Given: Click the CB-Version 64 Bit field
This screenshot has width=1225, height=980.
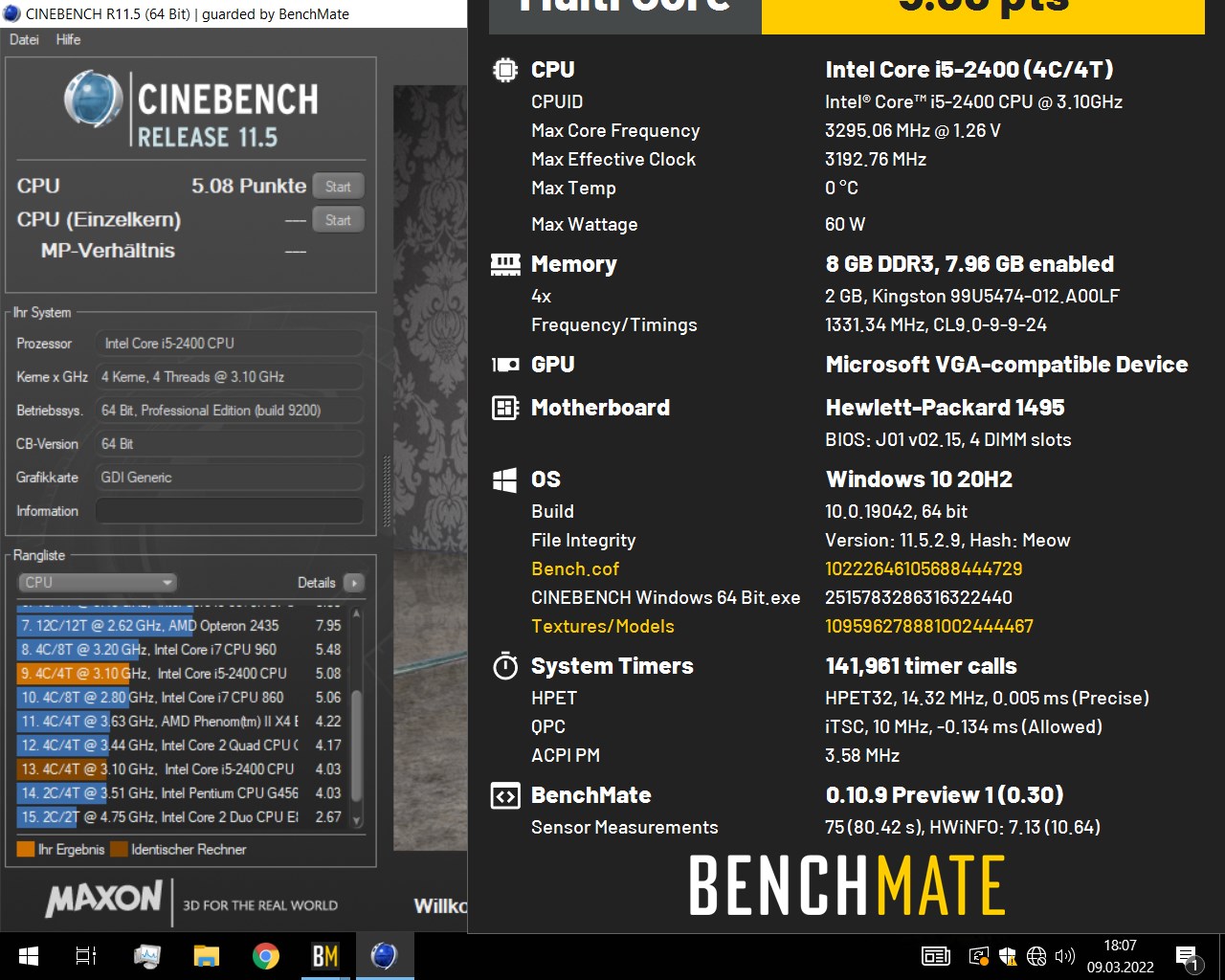Looking at the screenshot, I should 229,444.
